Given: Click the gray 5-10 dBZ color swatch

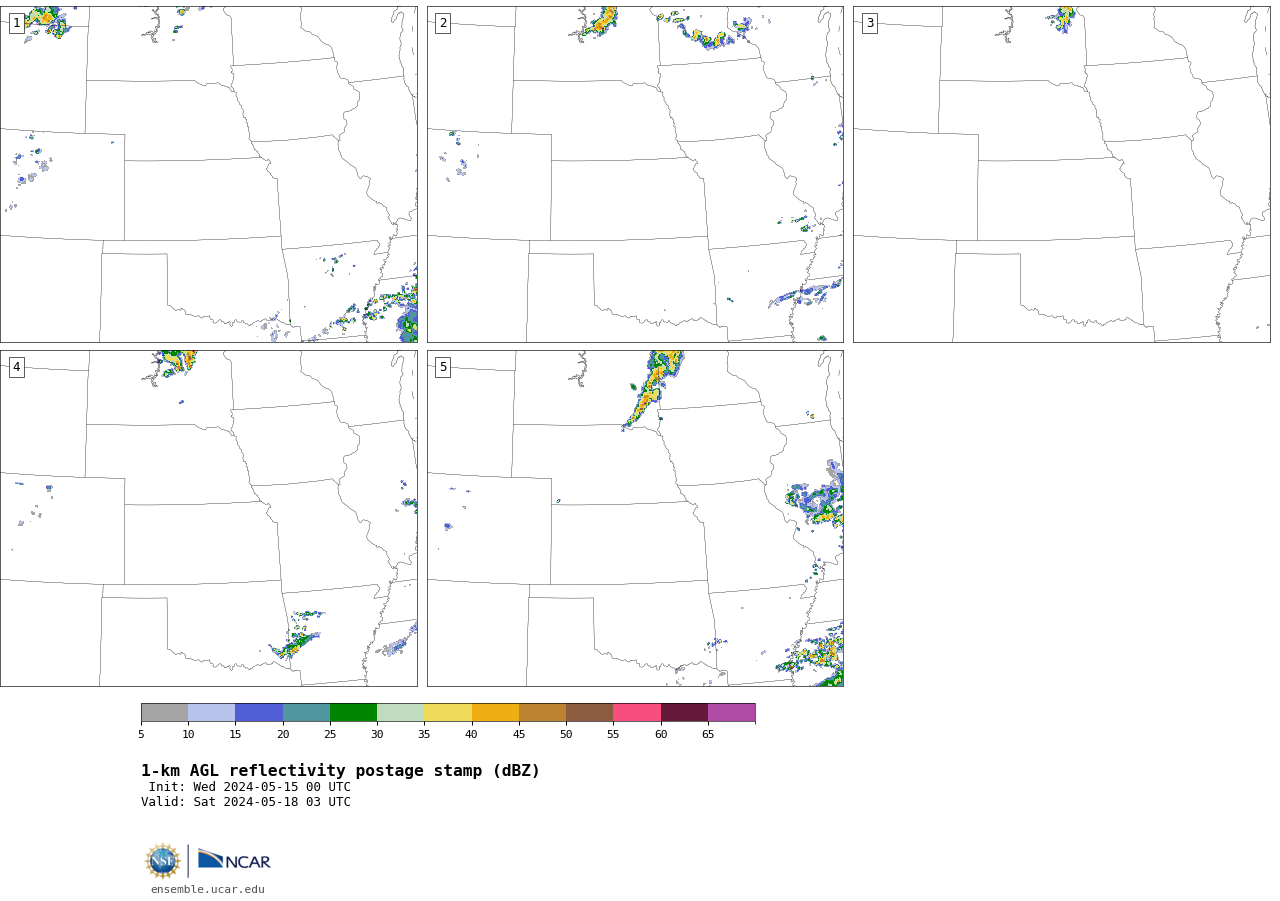Looking at the screenshot, I should tap(164, 712).
